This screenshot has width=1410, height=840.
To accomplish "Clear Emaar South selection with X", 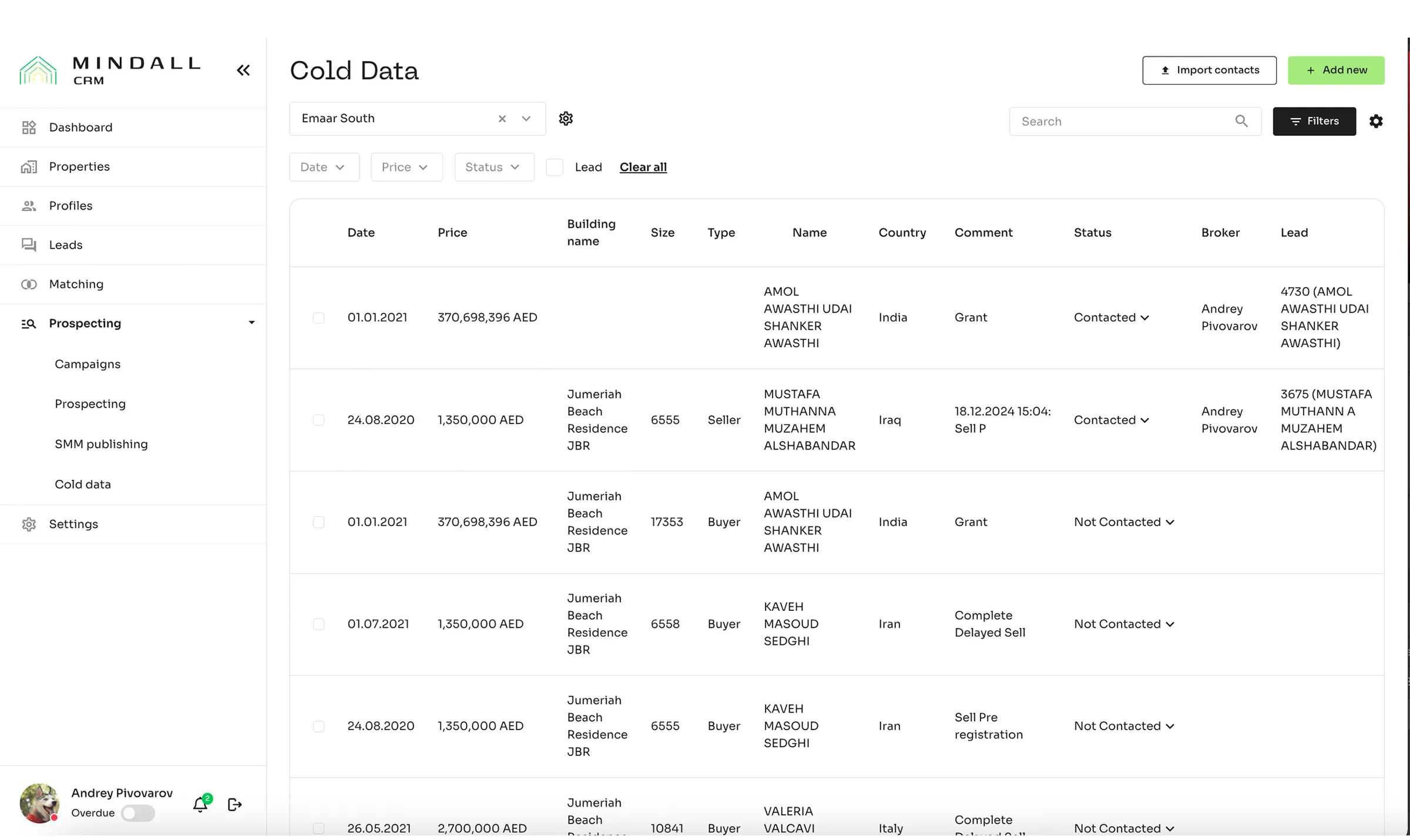I will (502, 119).
